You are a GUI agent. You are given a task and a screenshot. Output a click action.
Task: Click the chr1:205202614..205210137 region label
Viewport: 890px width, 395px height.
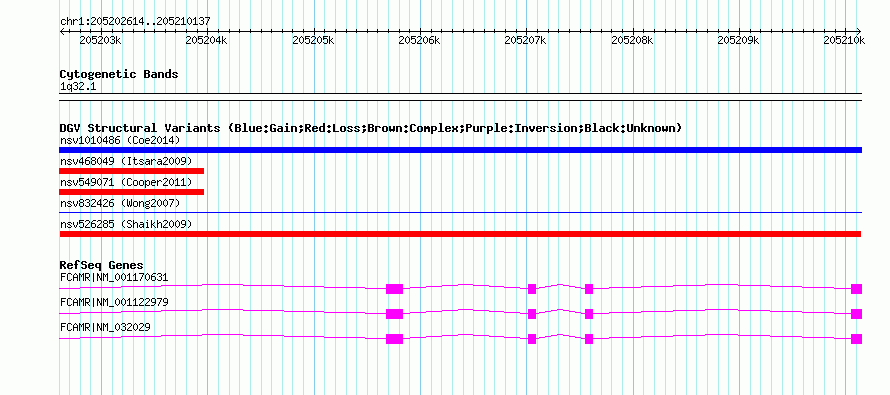pyautogui.click(x=135, y=21)
